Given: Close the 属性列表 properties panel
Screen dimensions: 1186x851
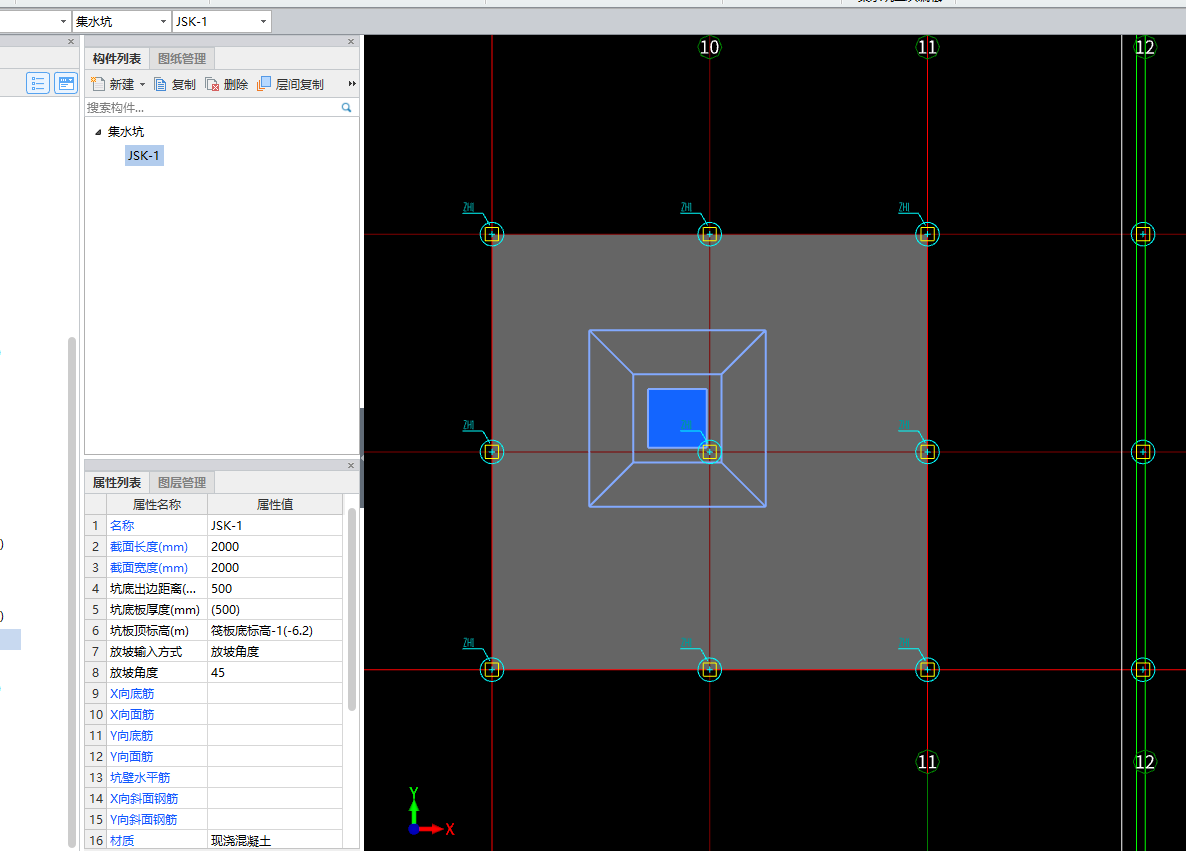Looking at the screenshot, I should 351,465.
